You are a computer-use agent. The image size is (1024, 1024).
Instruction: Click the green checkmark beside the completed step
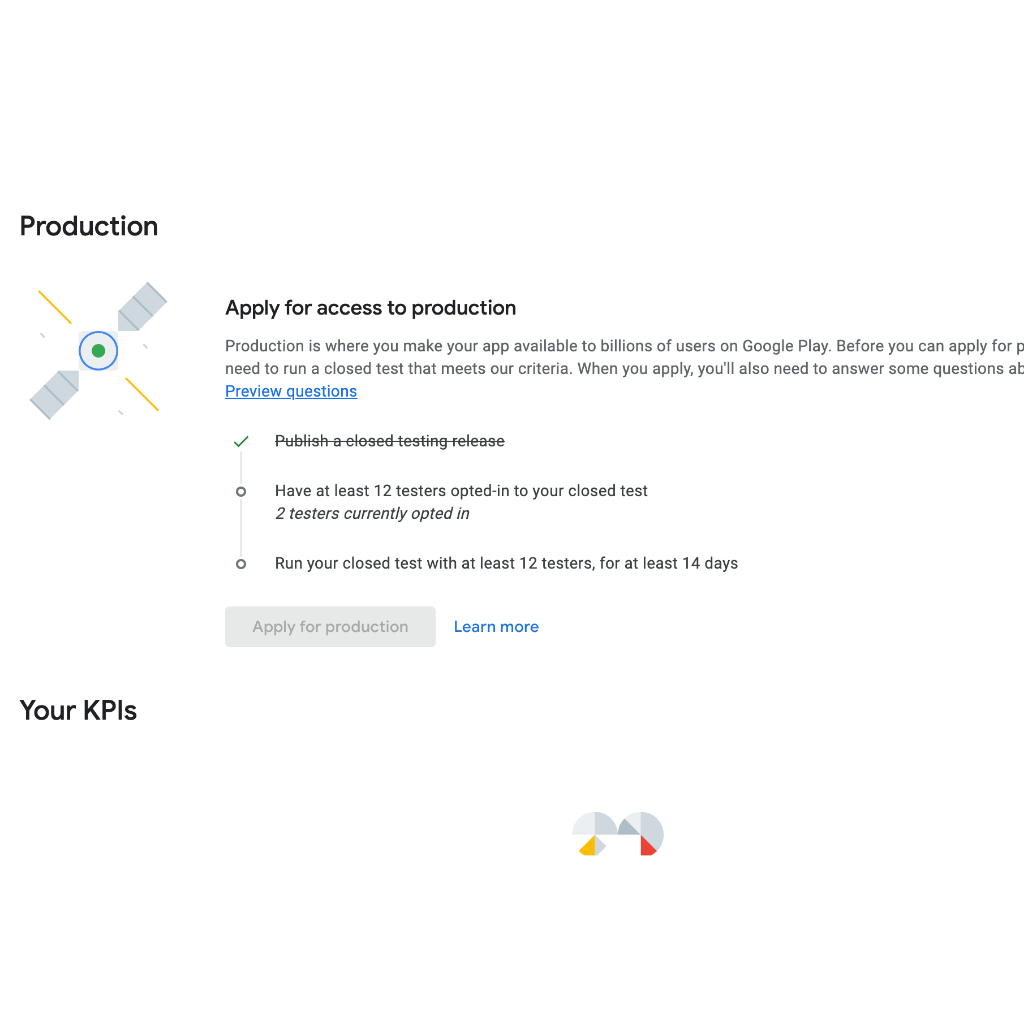coord(241,441)
